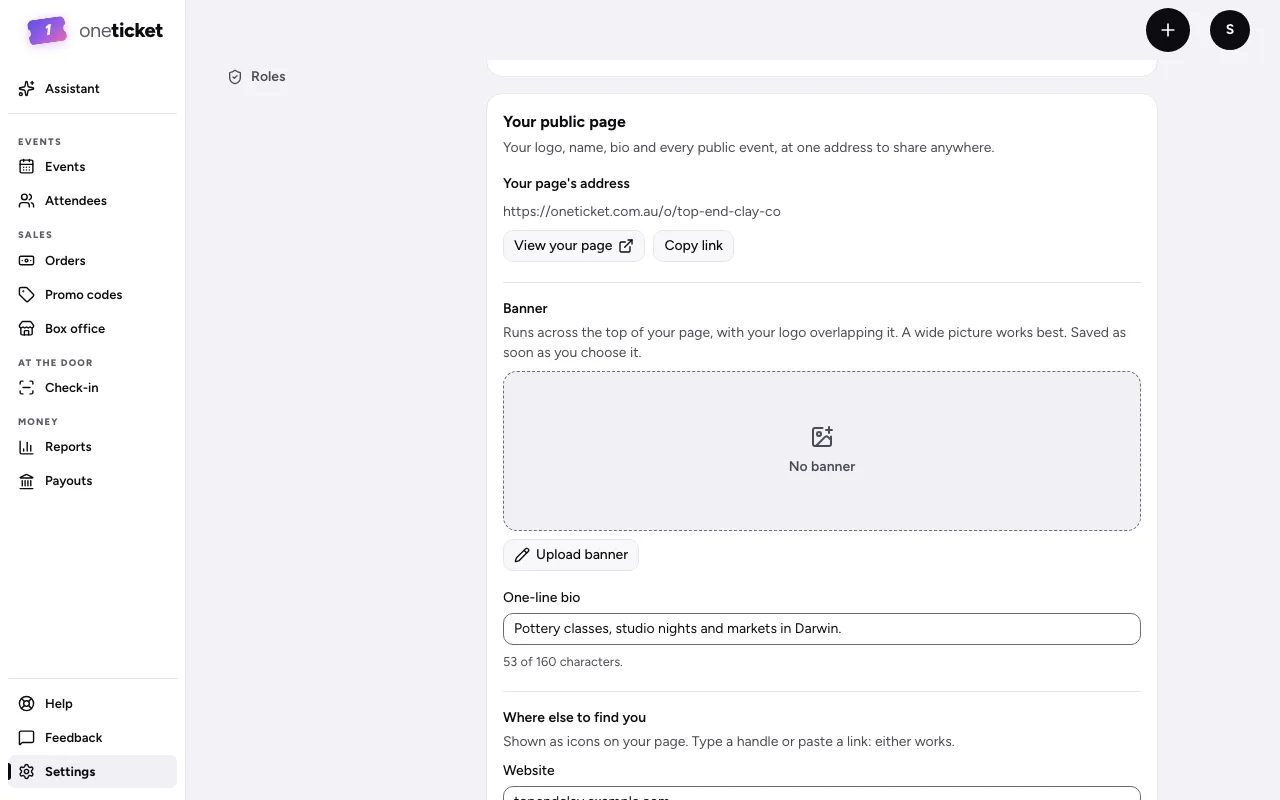
Task: Open Promo codes section
Action: (x=92, y=295)
